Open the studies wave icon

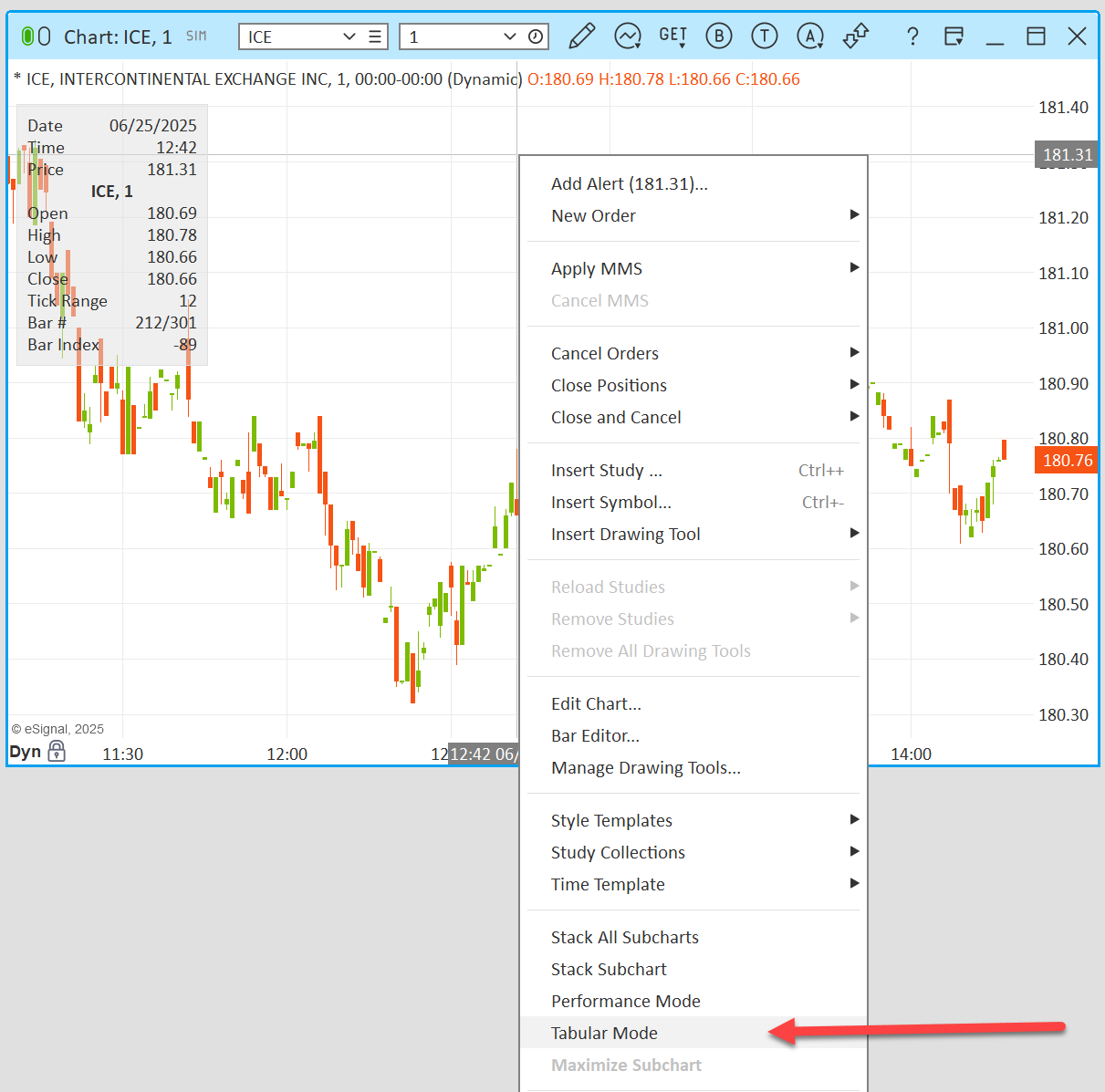(628, 36)
